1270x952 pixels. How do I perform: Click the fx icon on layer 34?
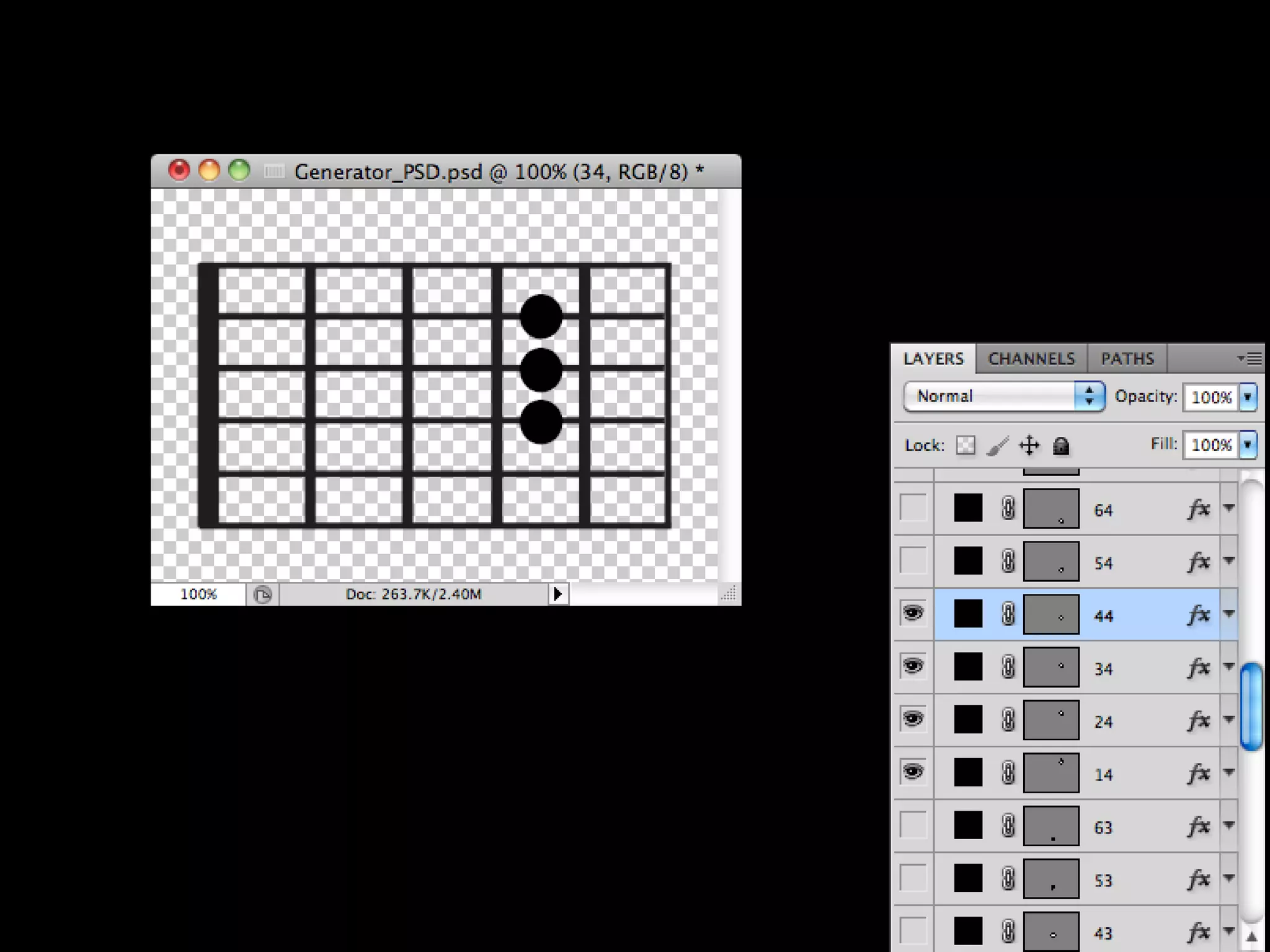[1198, 668]
